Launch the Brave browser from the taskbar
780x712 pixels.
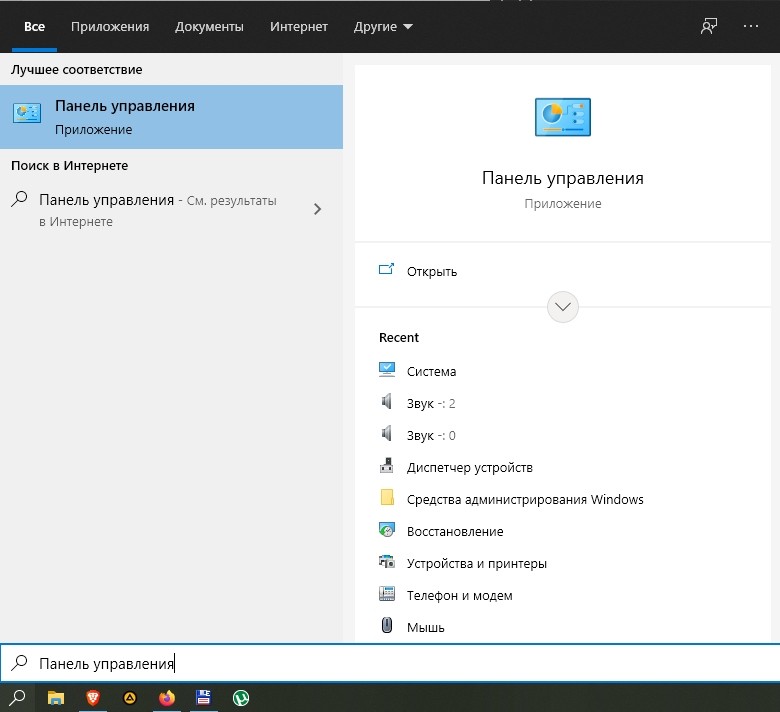93,698
